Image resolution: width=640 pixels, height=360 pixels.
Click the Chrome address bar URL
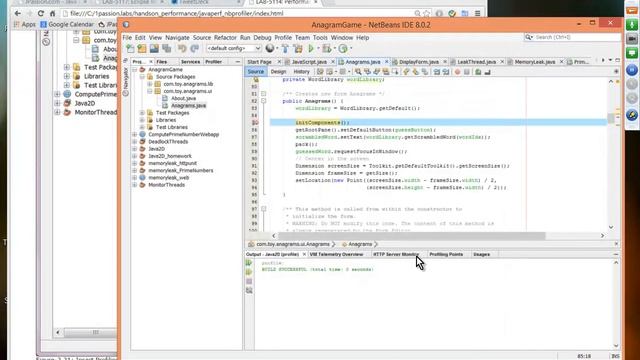[176, 13]
